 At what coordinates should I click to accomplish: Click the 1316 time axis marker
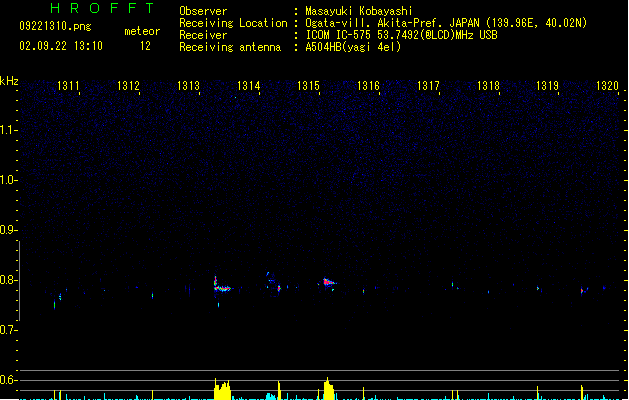[368, 86]
